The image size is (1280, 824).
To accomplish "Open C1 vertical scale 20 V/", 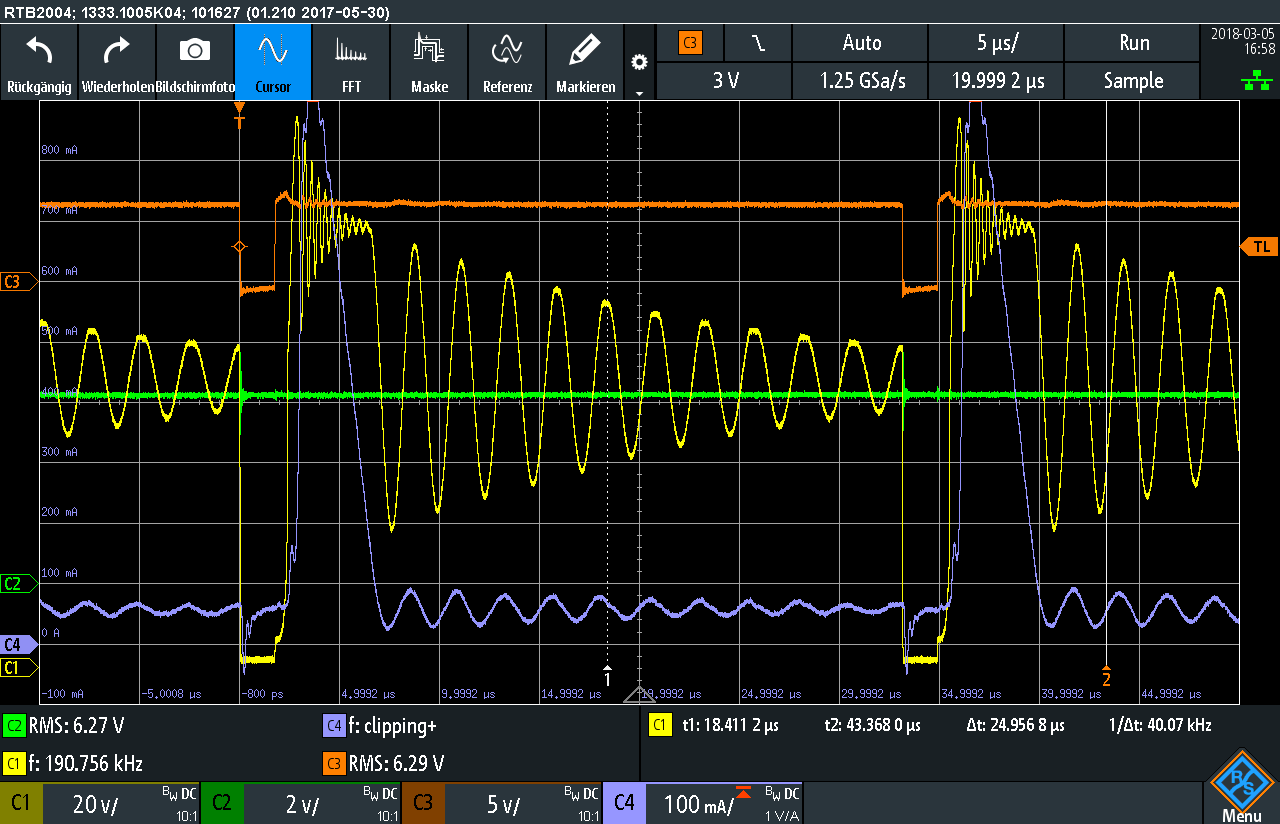I will 96,804.
